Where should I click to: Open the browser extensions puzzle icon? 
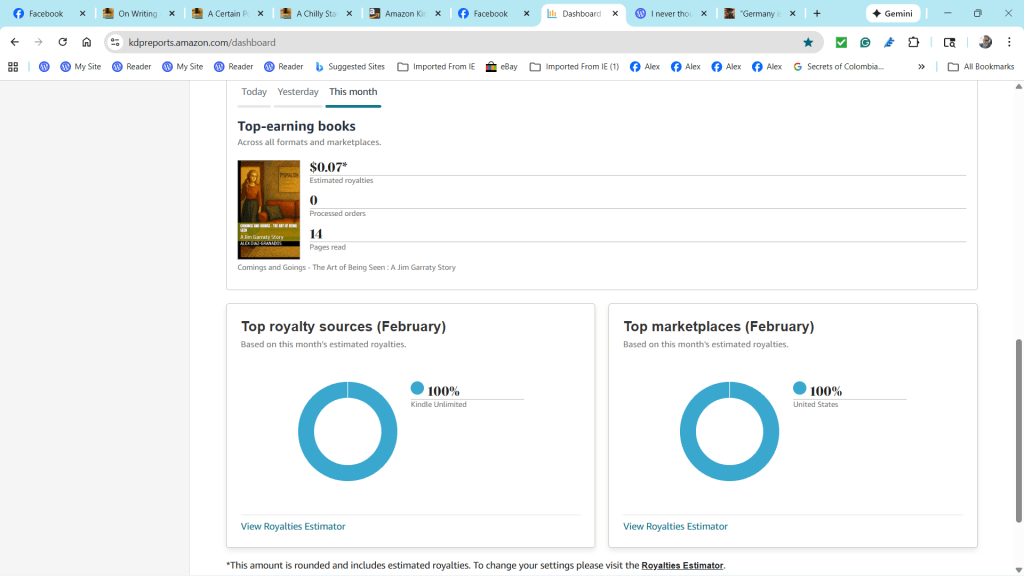(x=913, y=42)
